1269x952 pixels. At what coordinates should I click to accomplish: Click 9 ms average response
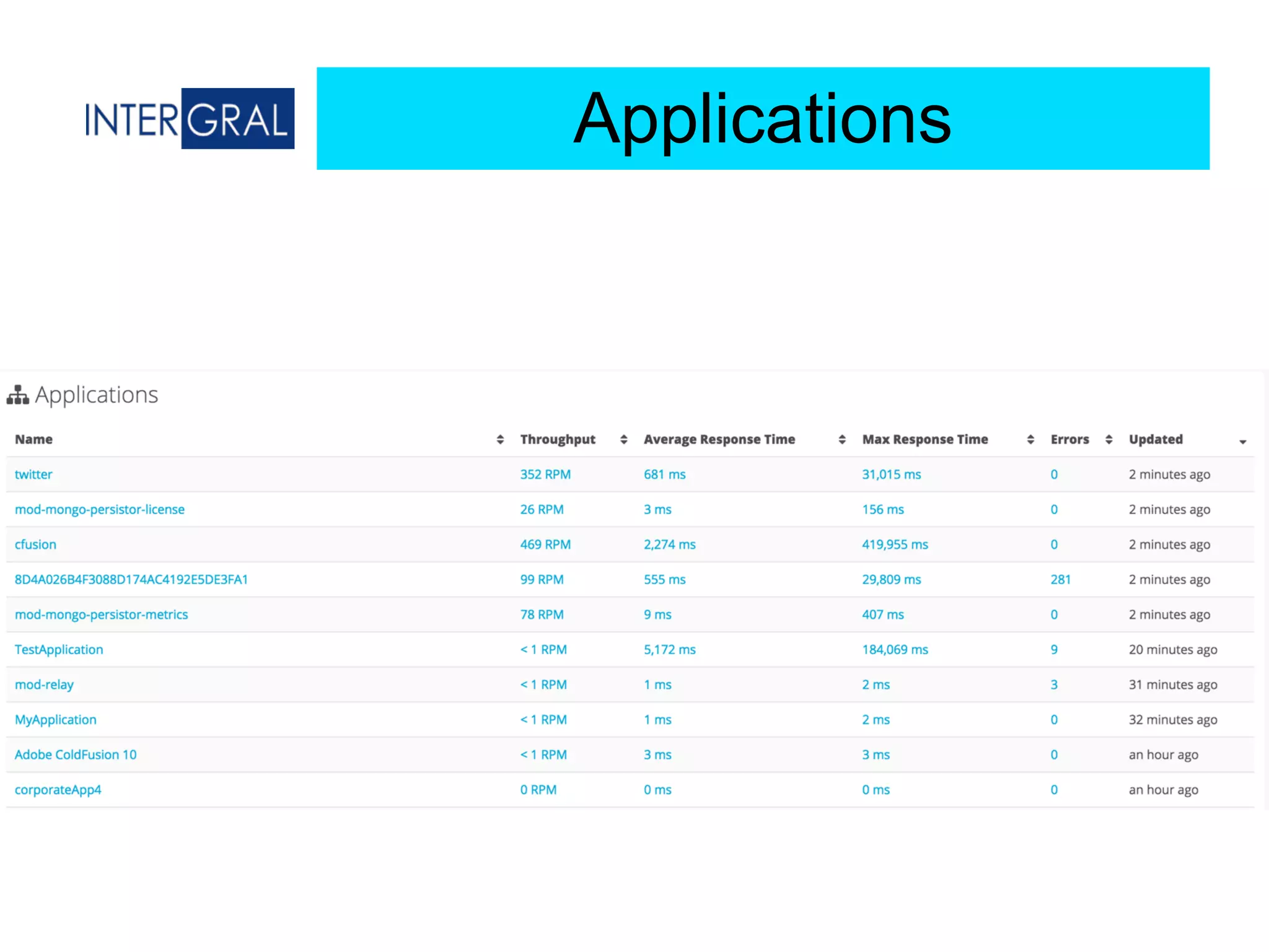point(657,615)
